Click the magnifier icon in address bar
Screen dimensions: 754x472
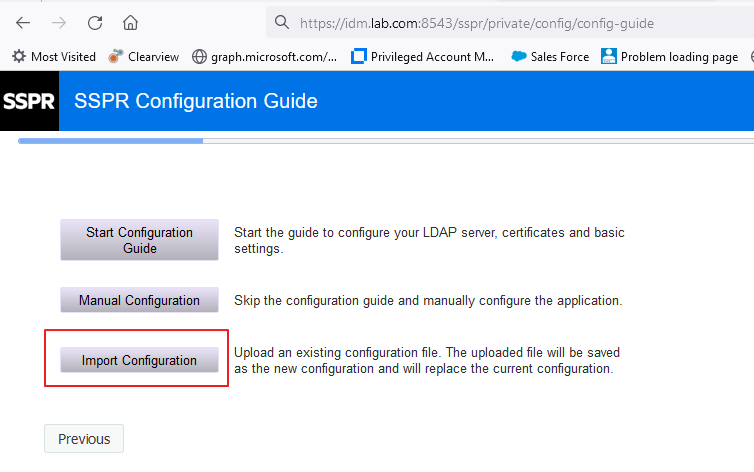pos(282,22)
